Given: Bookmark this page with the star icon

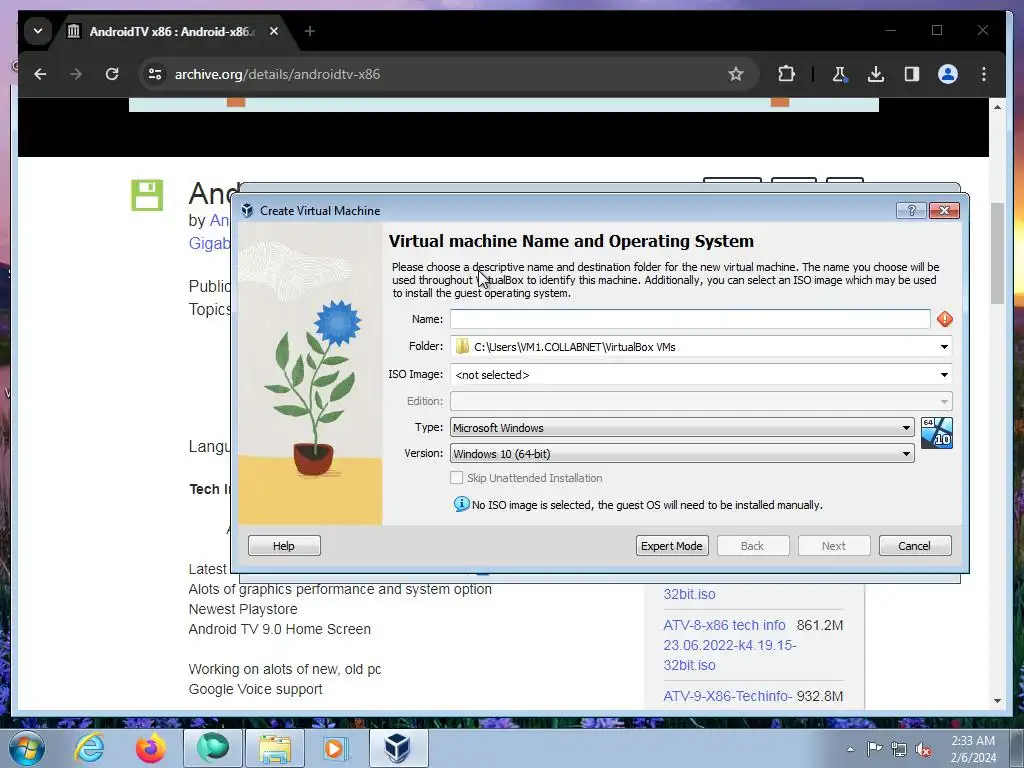Looking at the screenshot, I should coord(736,74).
